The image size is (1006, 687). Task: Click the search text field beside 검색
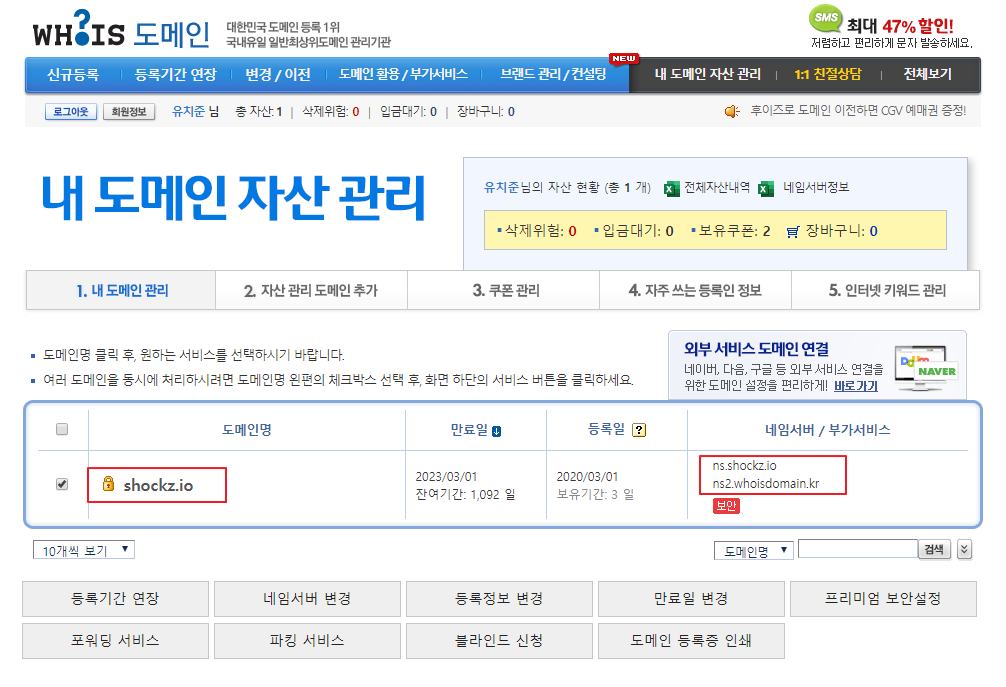pos(857,549)
